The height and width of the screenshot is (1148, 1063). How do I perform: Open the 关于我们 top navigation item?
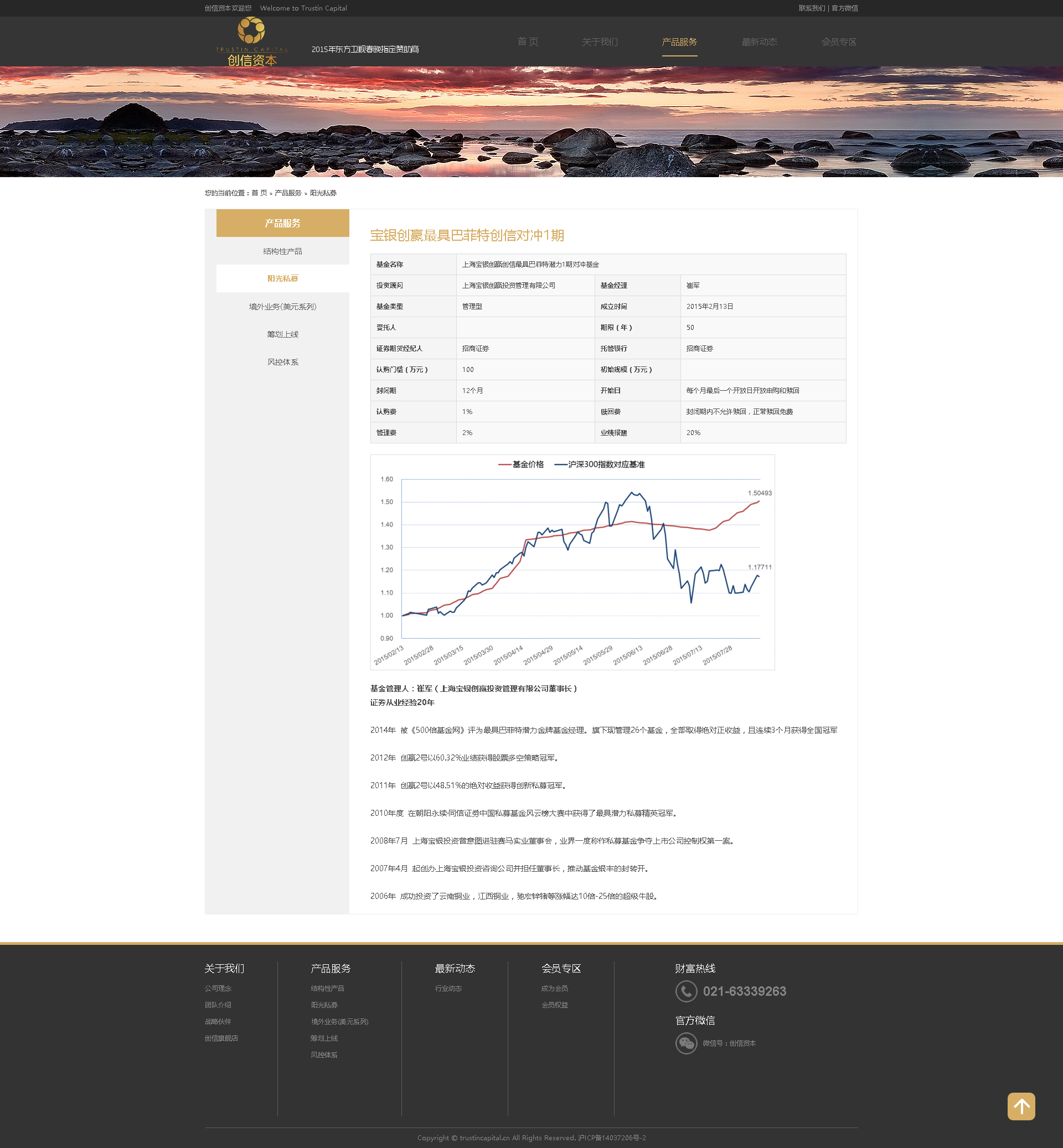coord(600,42)
